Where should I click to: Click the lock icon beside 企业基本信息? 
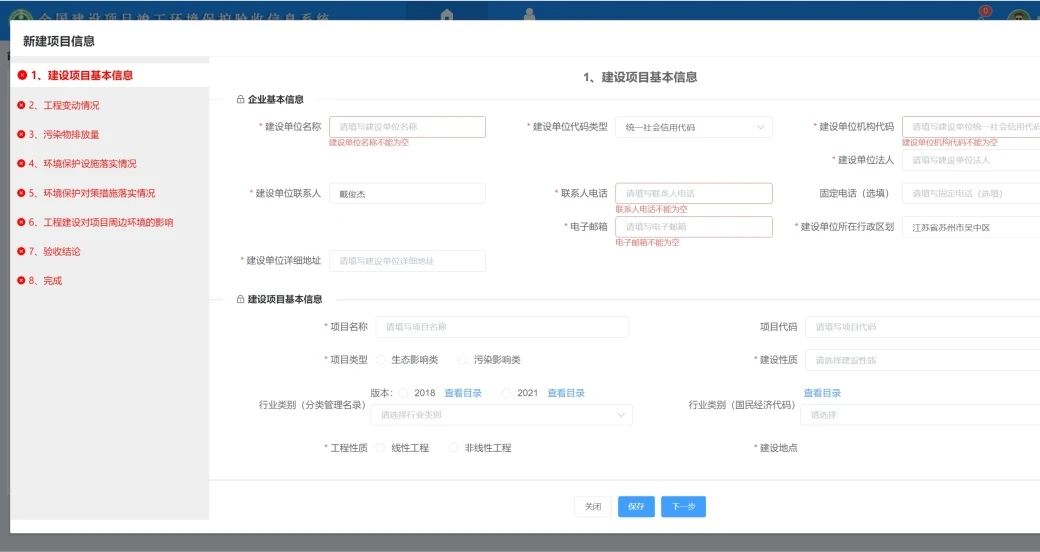click(x=240, y=100)
